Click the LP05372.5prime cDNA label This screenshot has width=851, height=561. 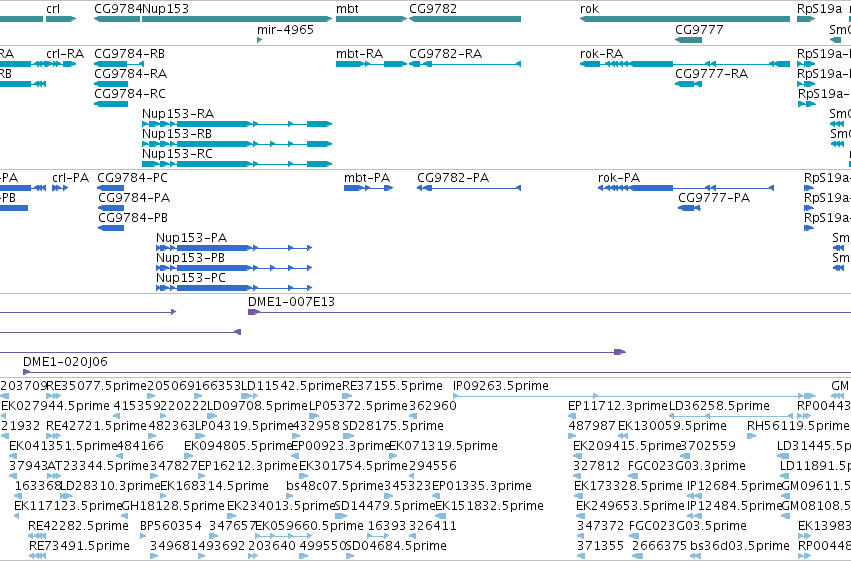358,406
